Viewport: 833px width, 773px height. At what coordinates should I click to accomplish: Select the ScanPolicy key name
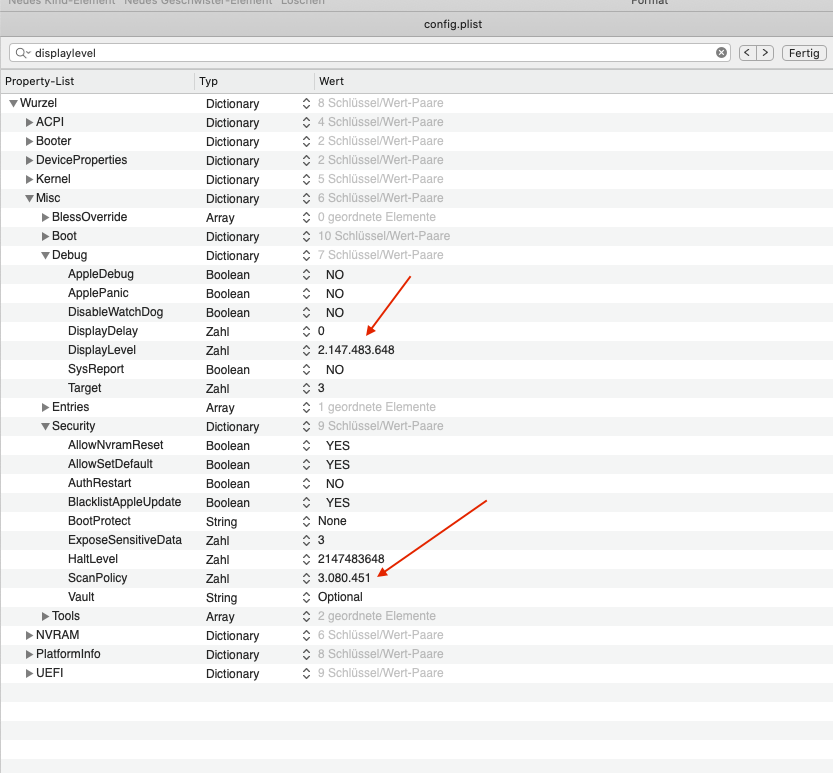point(98,578)
